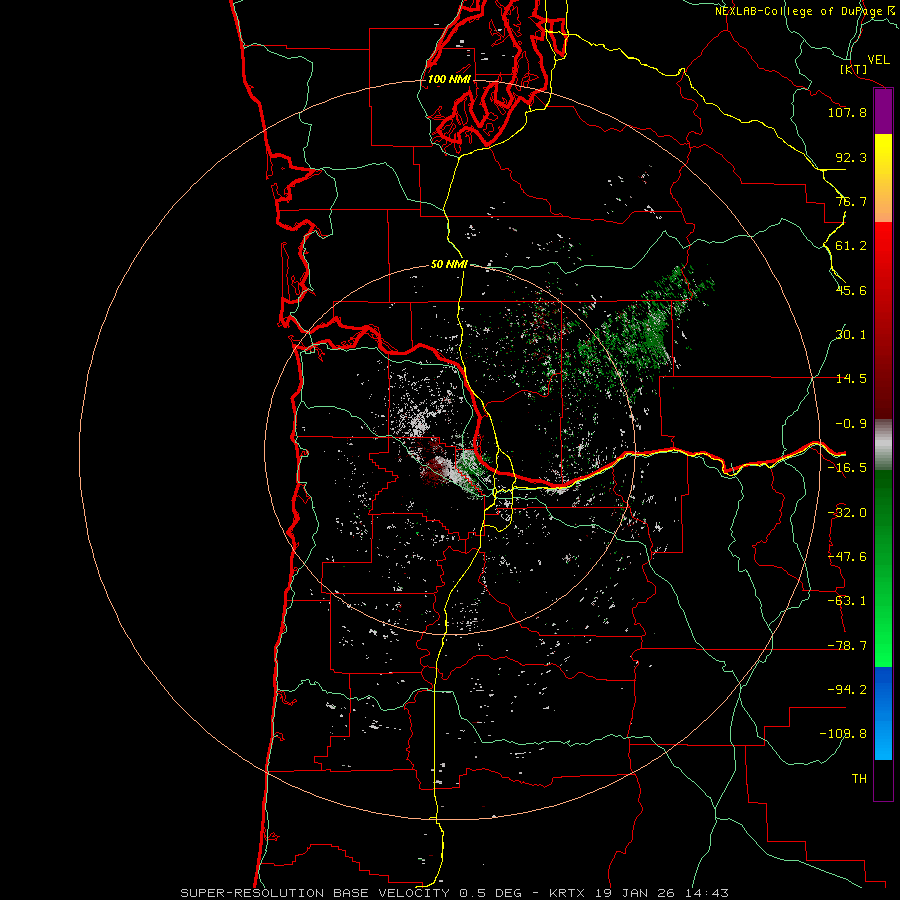Image resolution: width=900 pixels, height=900 pixels.
Task: Click the 61.2 velocity scale value
Action: [x=851, y=246]
